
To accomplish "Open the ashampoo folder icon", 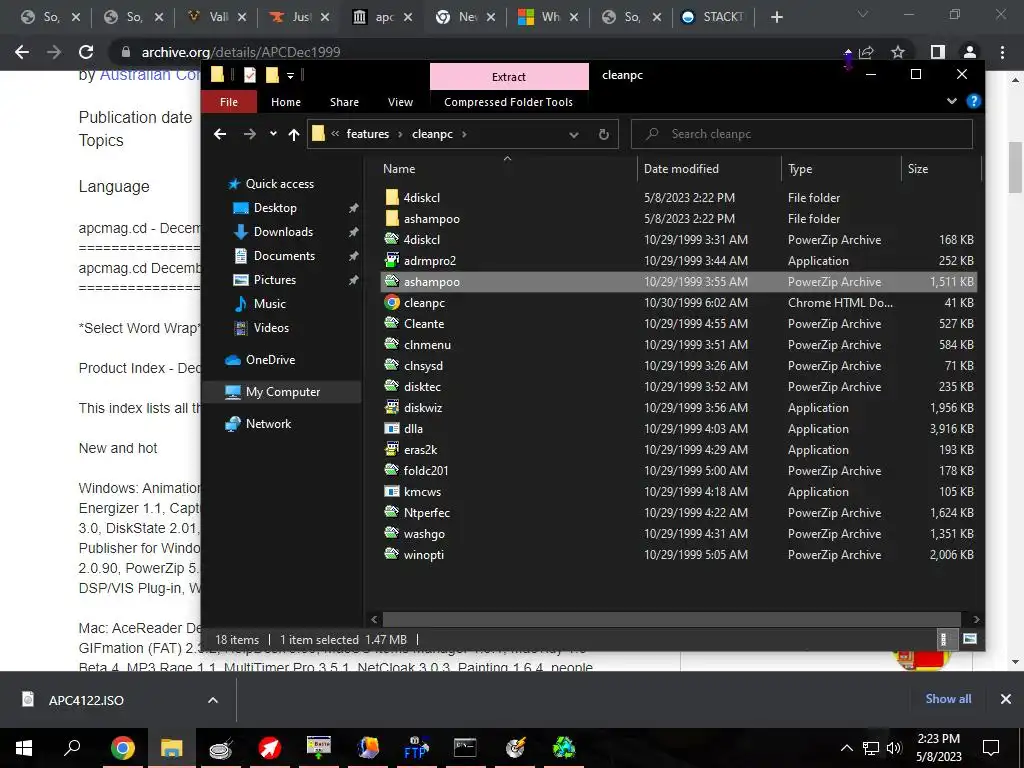I will coord(392,218).
